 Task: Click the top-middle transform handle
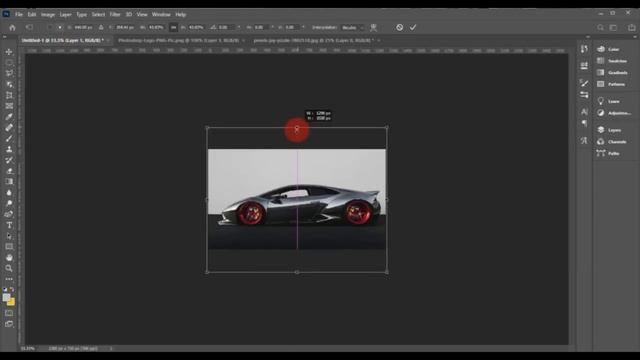tap(297, 128)
